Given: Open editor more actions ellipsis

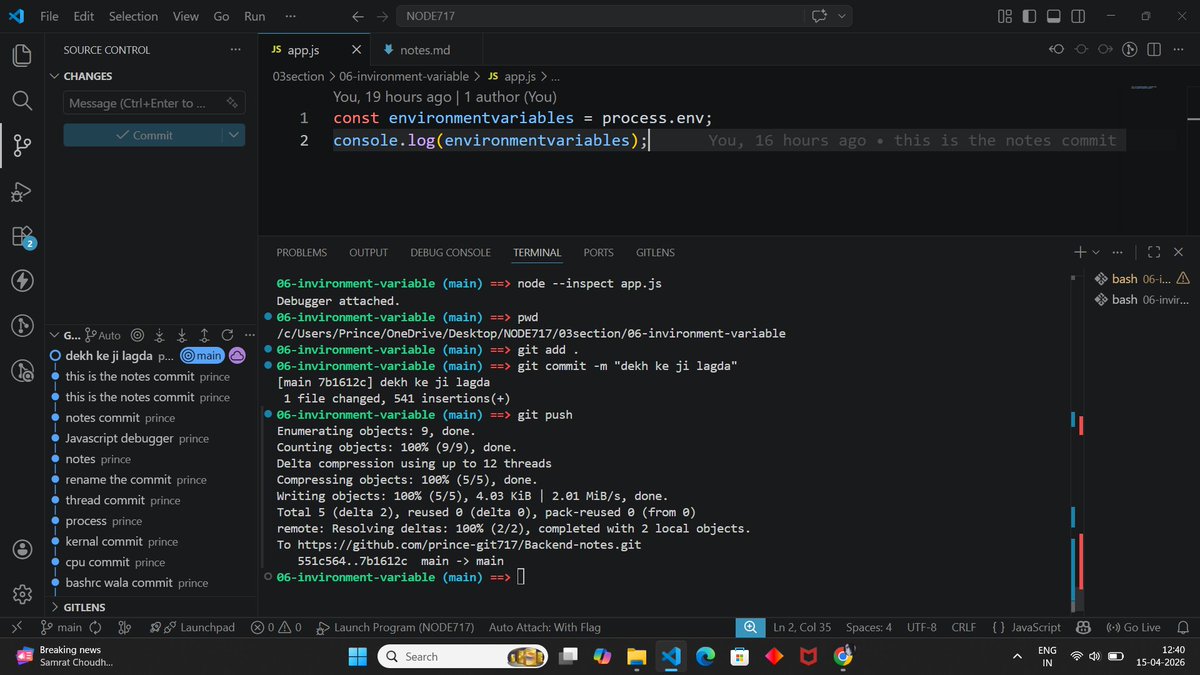Looking at the screenshot, I should click(x=1178, y=50).
